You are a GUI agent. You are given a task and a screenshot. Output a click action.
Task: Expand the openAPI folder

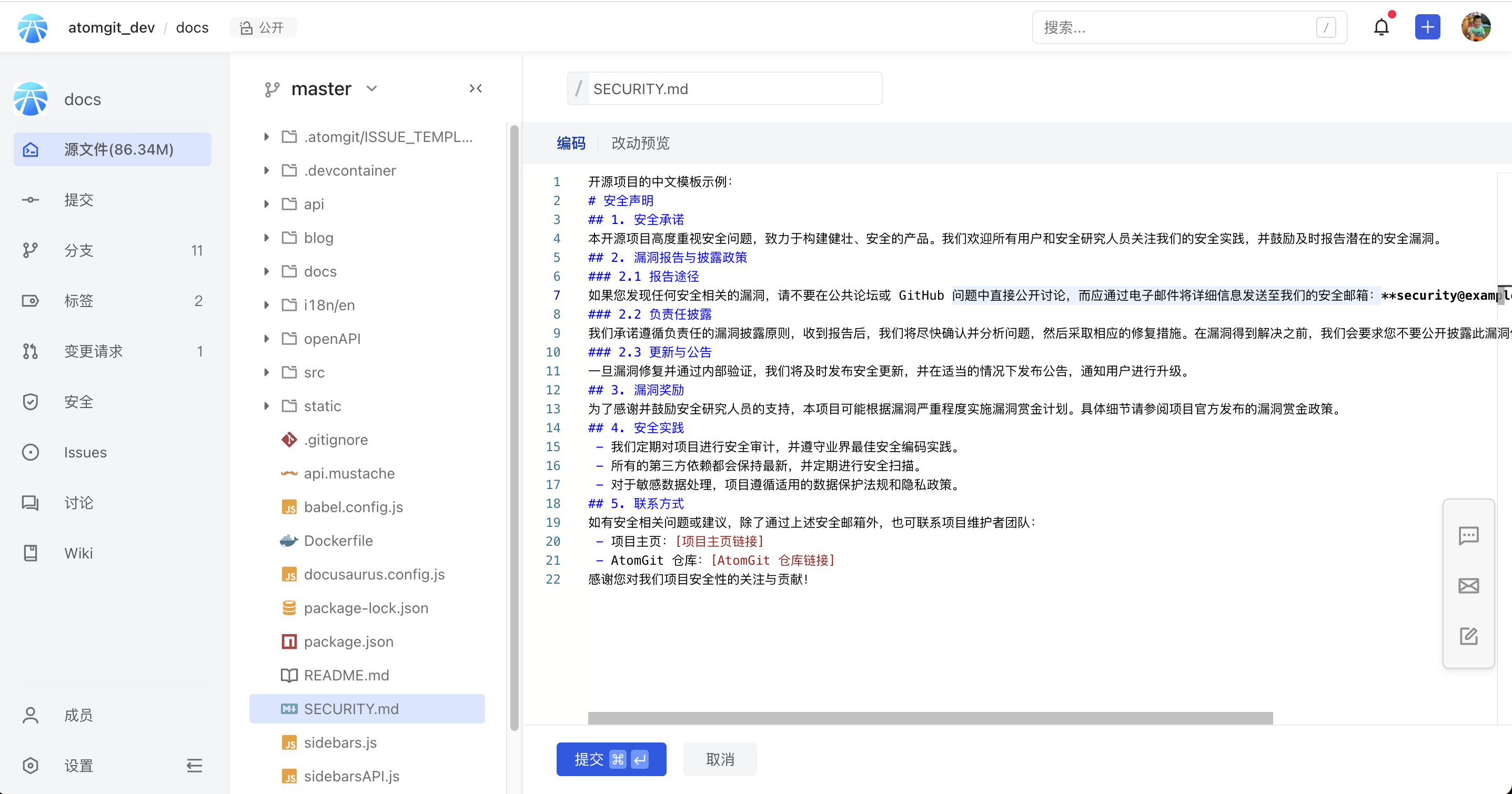pyautogui.click(x=267, y=339)
